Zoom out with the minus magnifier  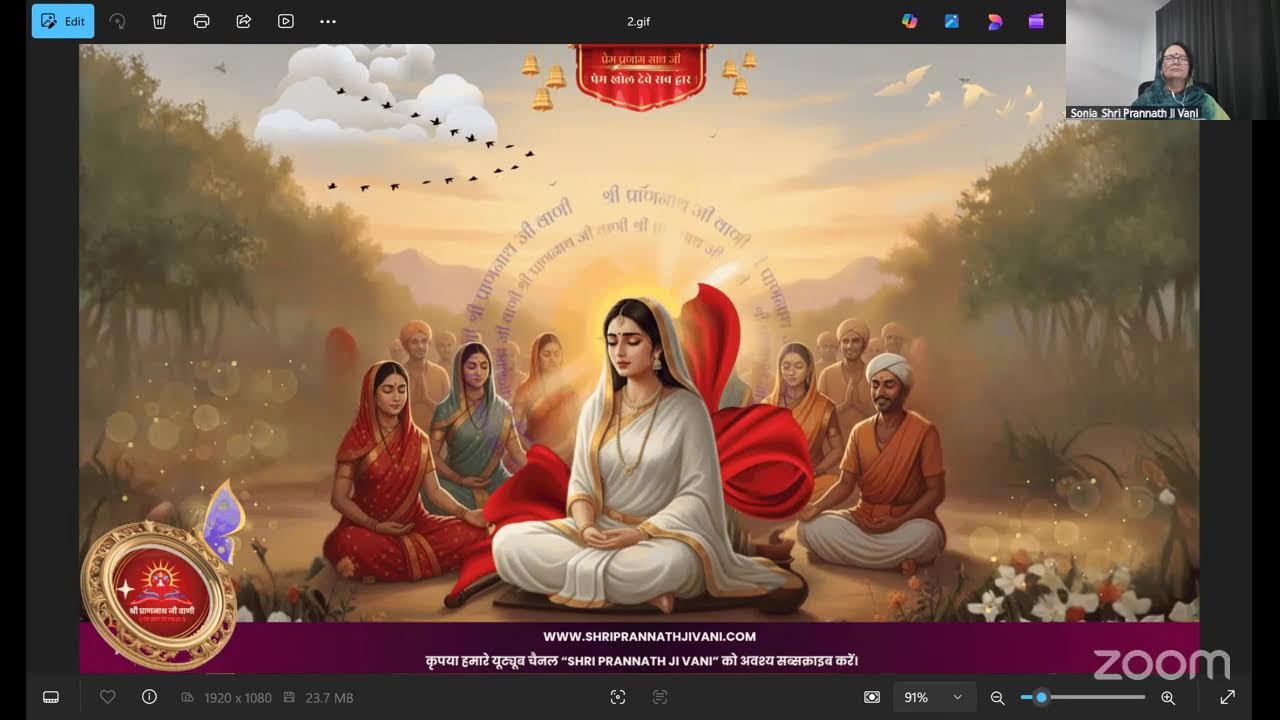tap(997, 697)
